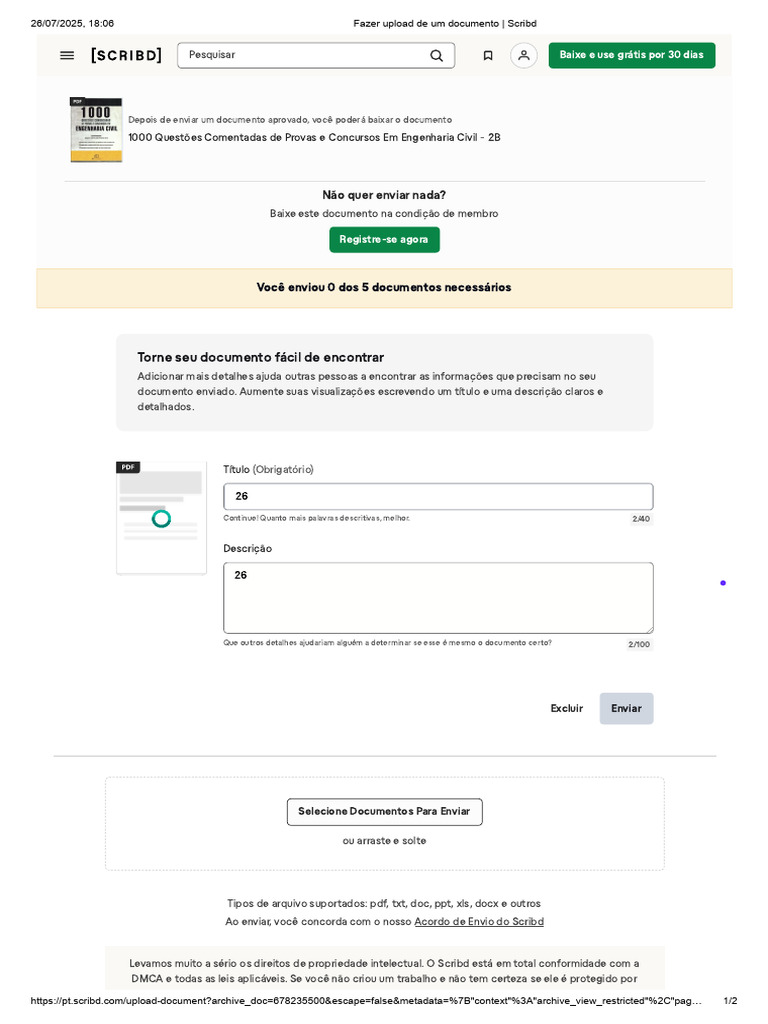The height and width of the screenshot is (1024, 768).
Task: Open the Engenharia Civil book cover thumbnail
Action: point(96,130)
